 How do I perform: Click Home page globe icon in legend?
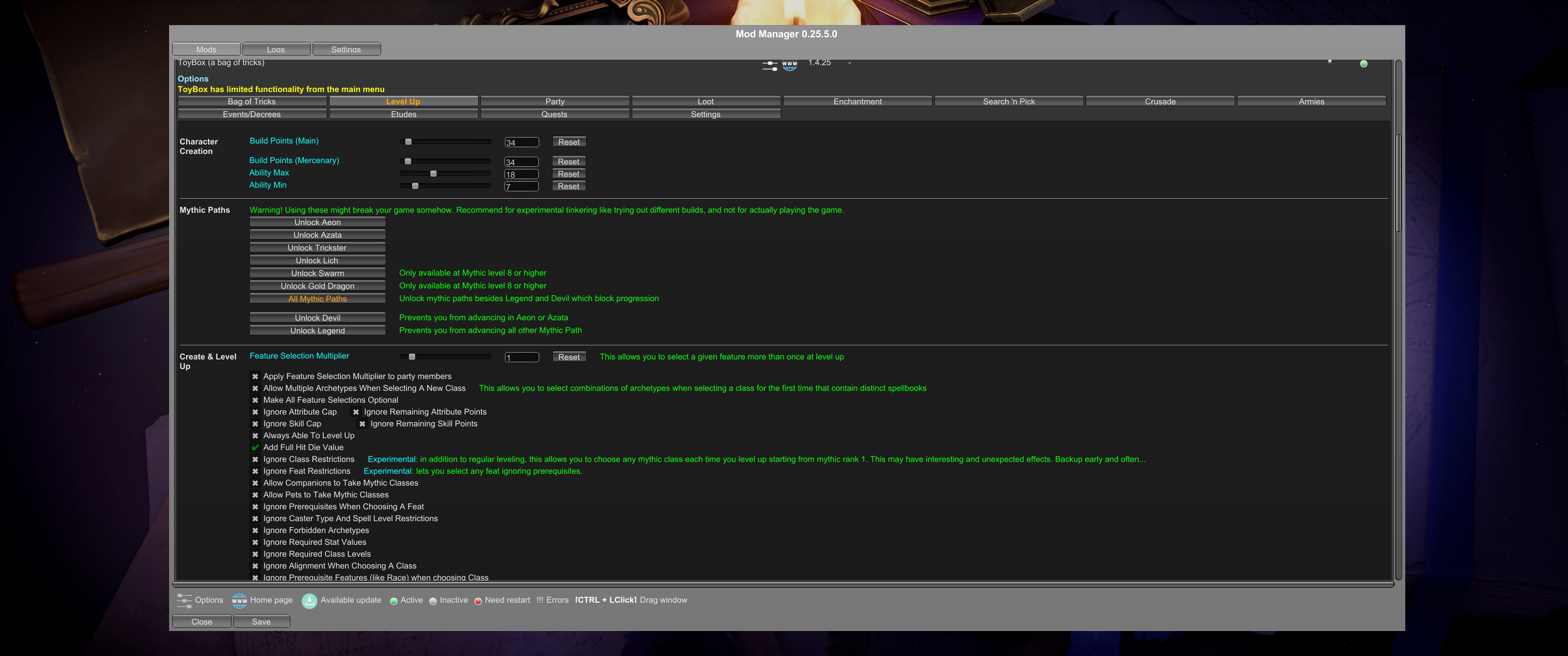[239, 600]
